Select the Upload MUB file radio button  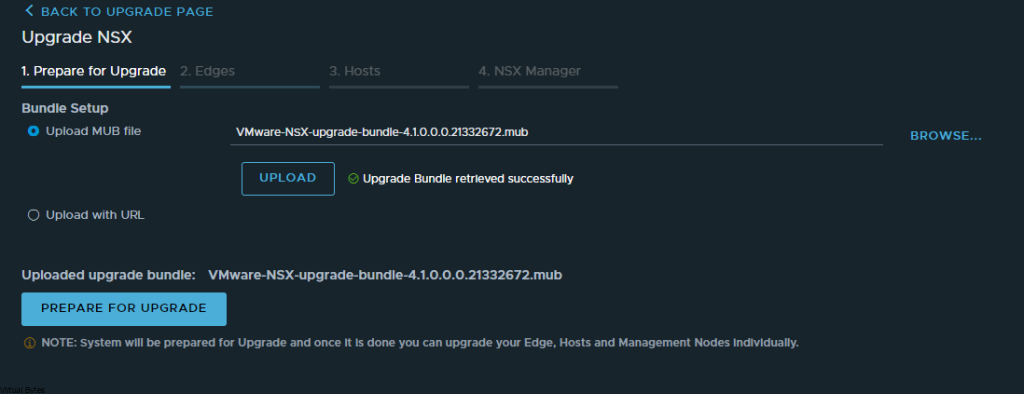click(33, 131)
